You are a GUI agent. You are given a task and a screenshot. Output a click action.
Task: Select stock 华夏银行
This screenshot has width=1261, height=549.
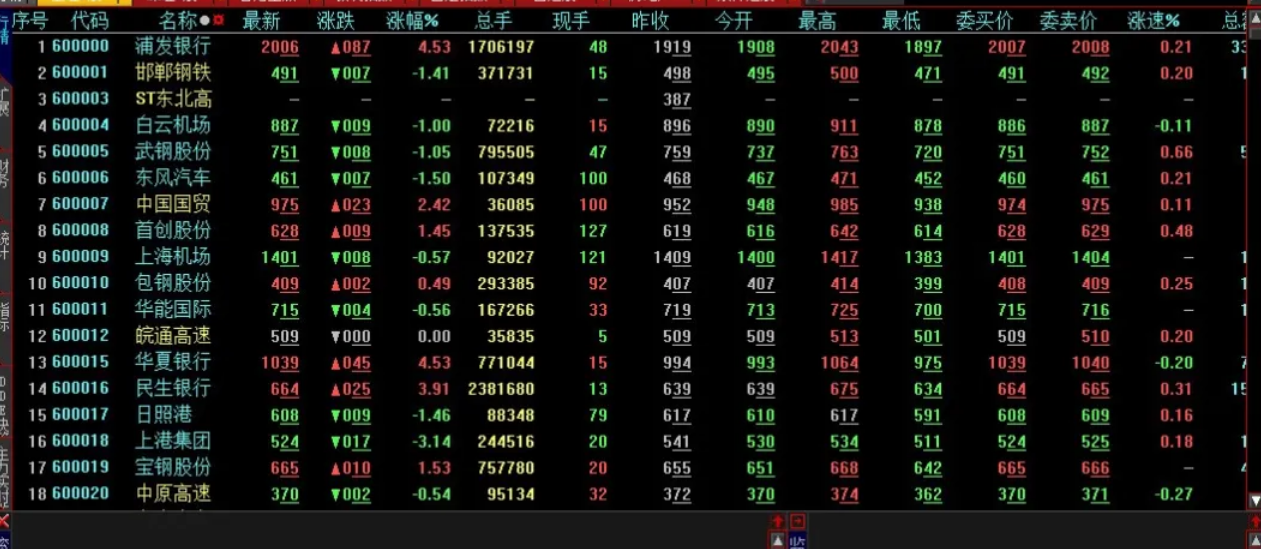coord(173,361)
